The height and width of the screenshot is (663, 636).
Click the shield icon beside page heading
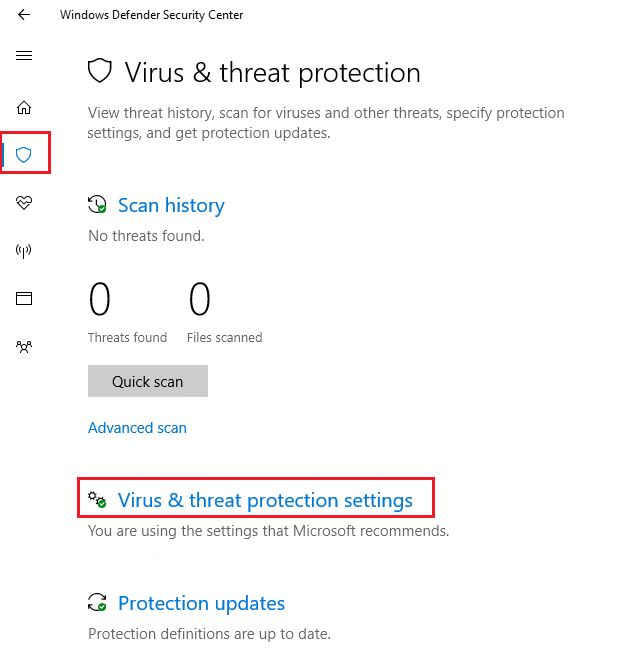(100, 72)
